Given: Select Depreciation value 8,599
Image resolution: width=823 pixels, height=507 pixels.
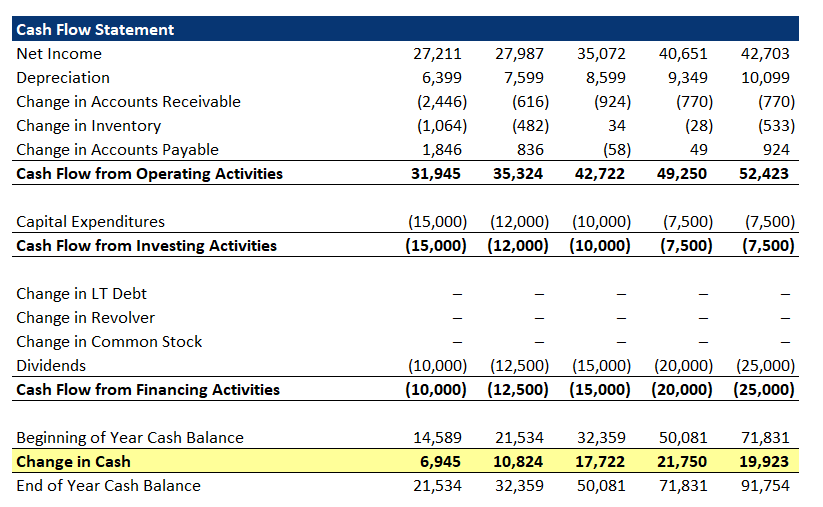Looking at the screenshot, I should tap(605, 78).
